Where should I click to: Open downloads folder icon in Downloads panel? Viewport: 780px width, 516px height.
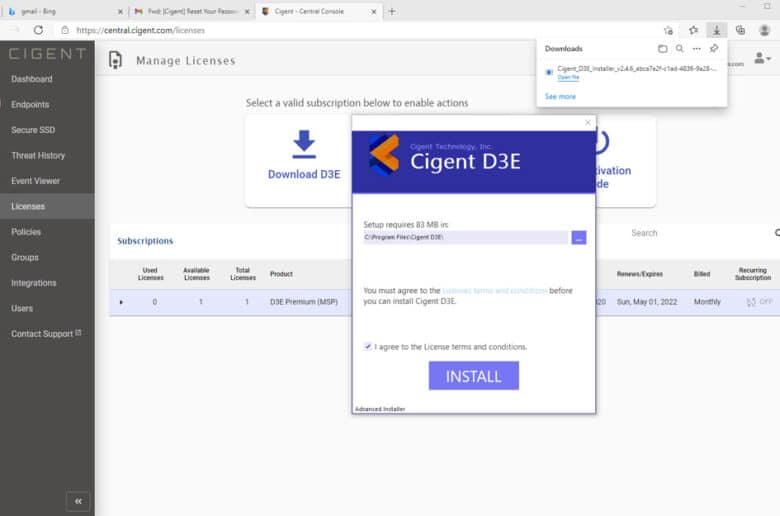tap(662, 49)
